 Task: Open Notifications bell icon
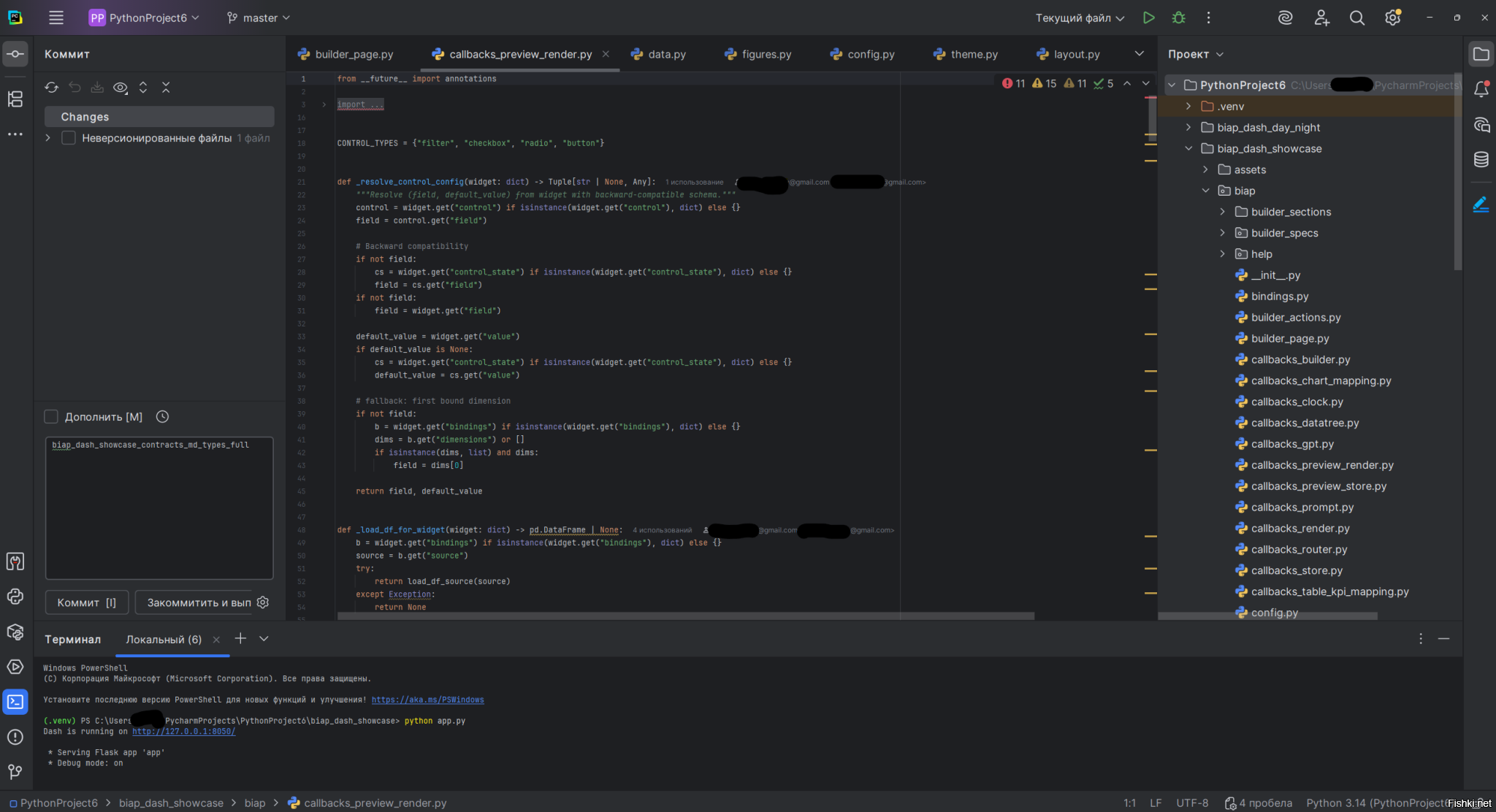coord(1481,89)
